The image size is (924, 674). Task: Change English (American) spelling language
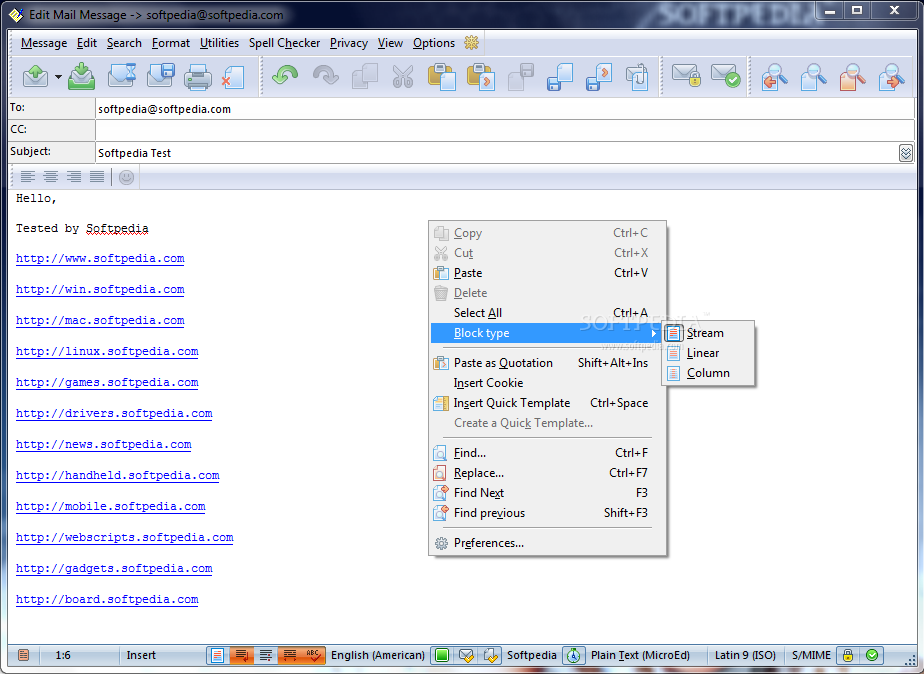pos(378,655)
